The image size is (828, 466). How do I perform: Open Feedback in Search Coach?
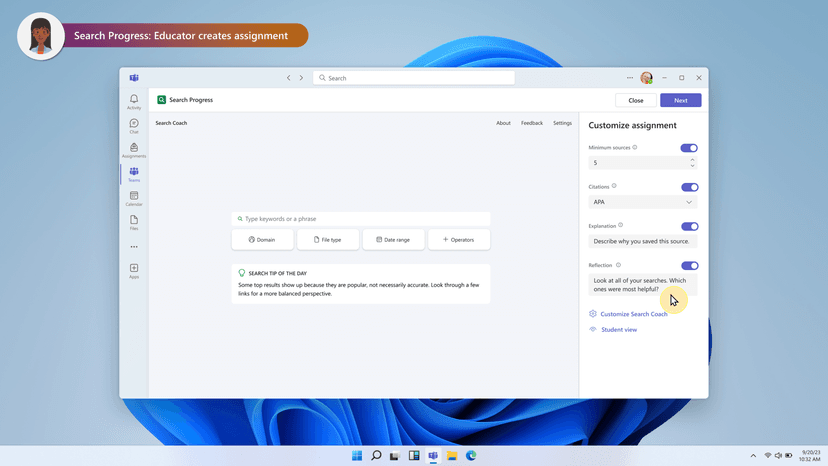tap(532, 123)
